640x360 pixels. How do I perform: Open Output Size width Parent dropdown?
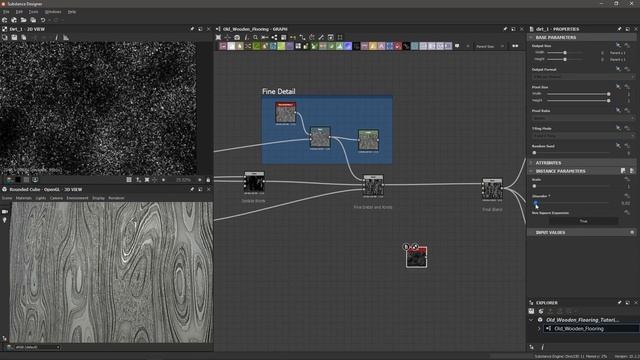tap(618, 53)
